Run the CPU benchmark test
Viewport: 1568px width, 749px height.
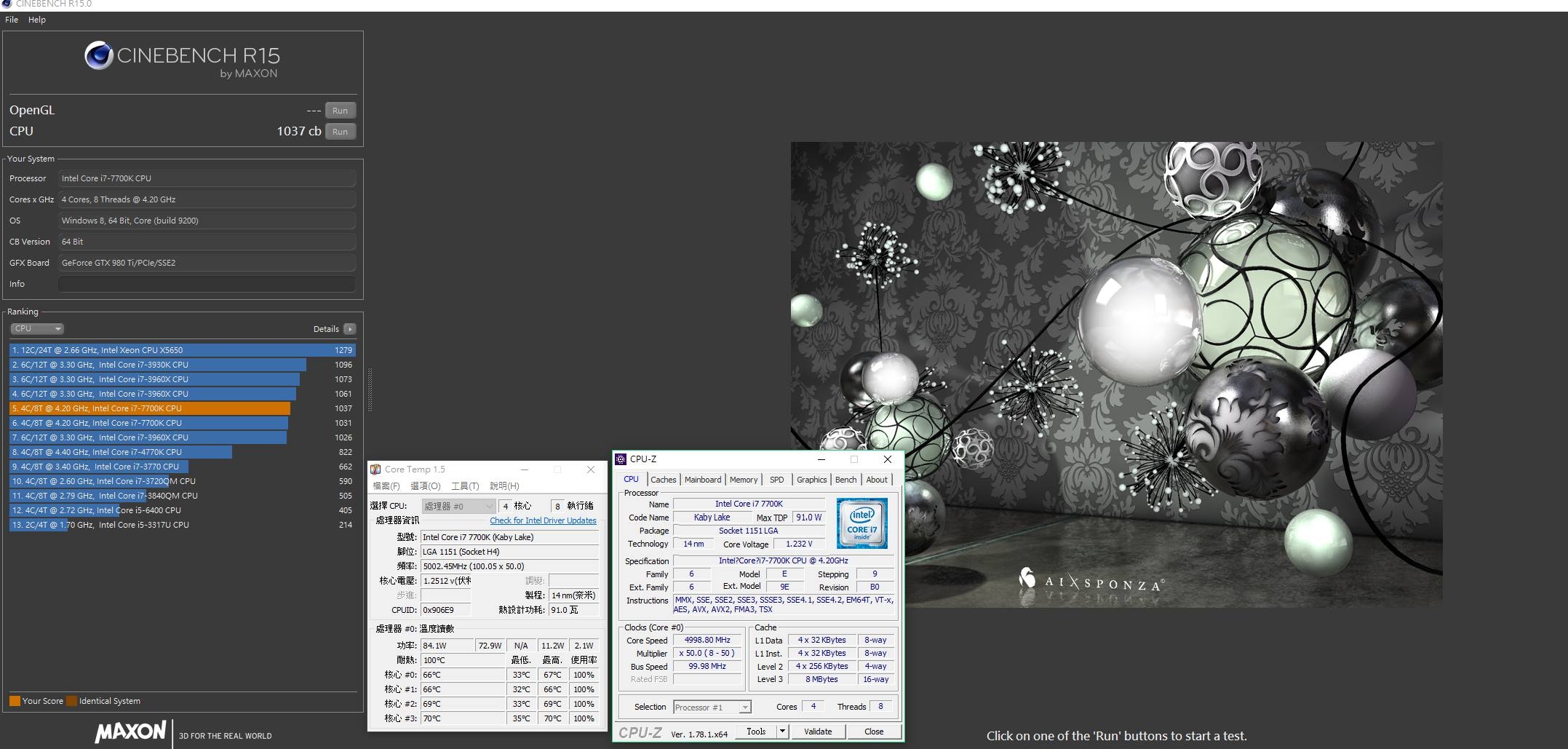tap(340, 132)
